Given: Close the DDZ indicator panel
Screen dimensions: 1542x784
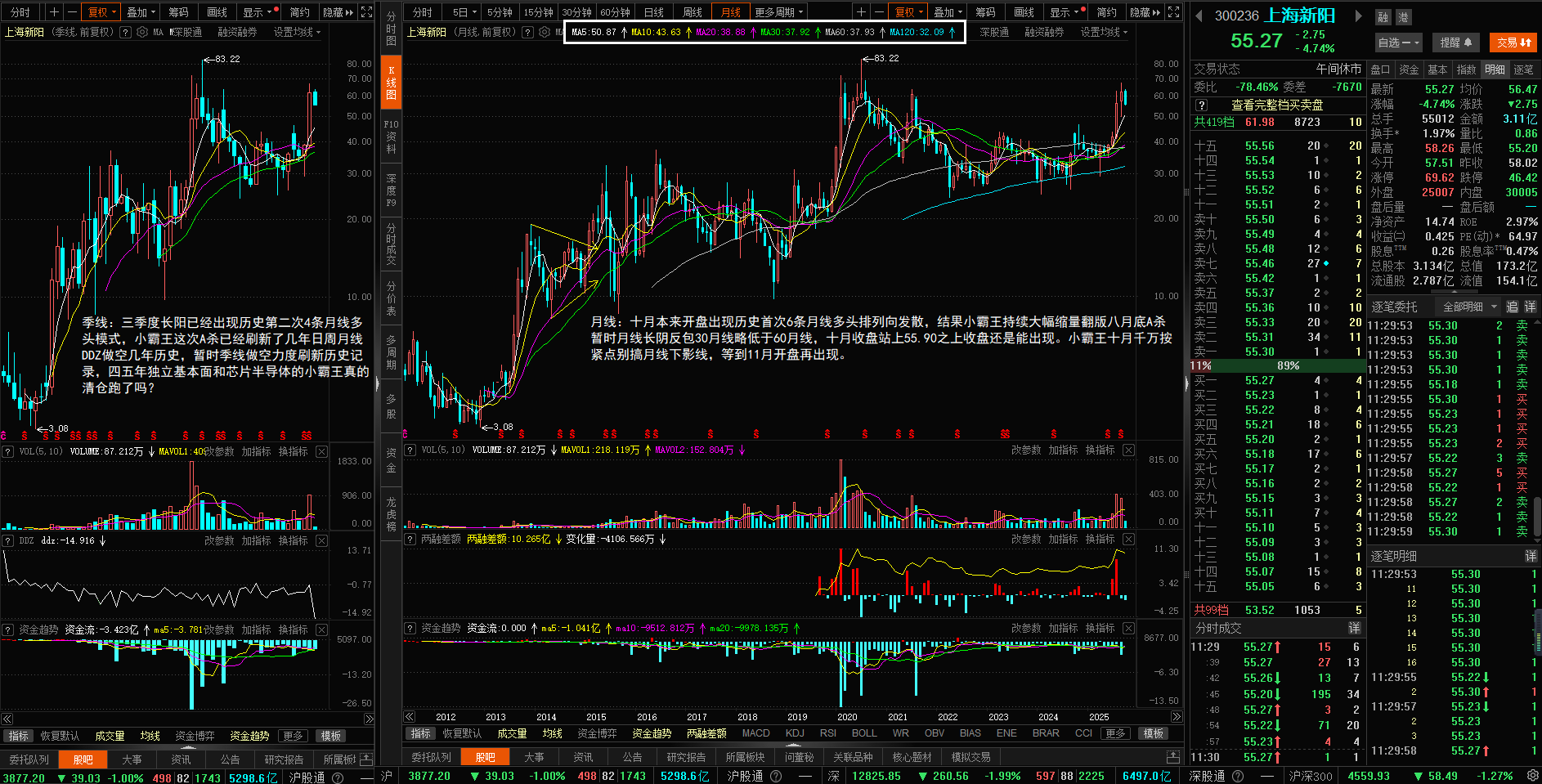Looking at the screenshot, I should 322,540.
